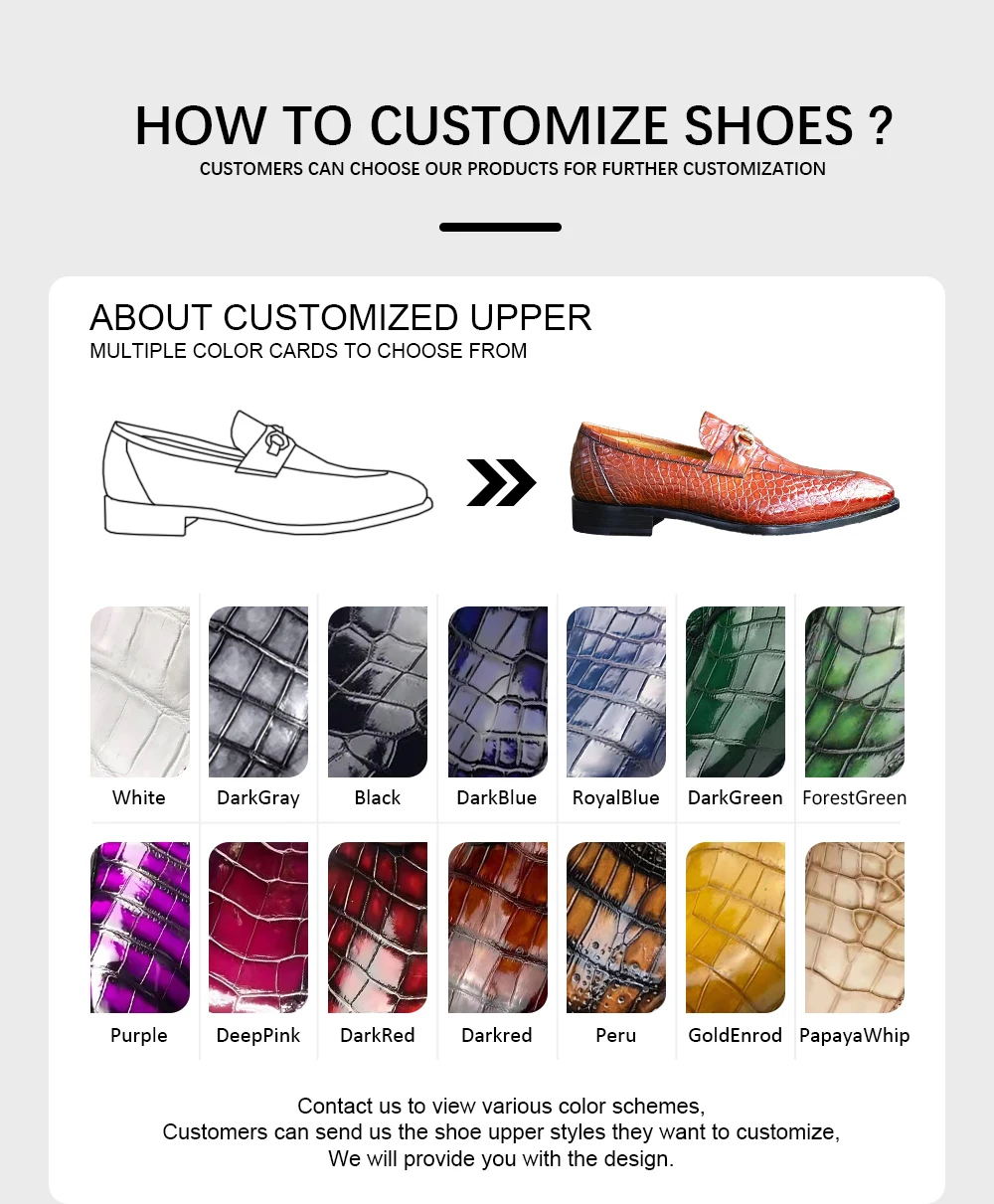
Task: Select the DarkBlue color card
Action: pyautogui.click(x=497, y=692)
